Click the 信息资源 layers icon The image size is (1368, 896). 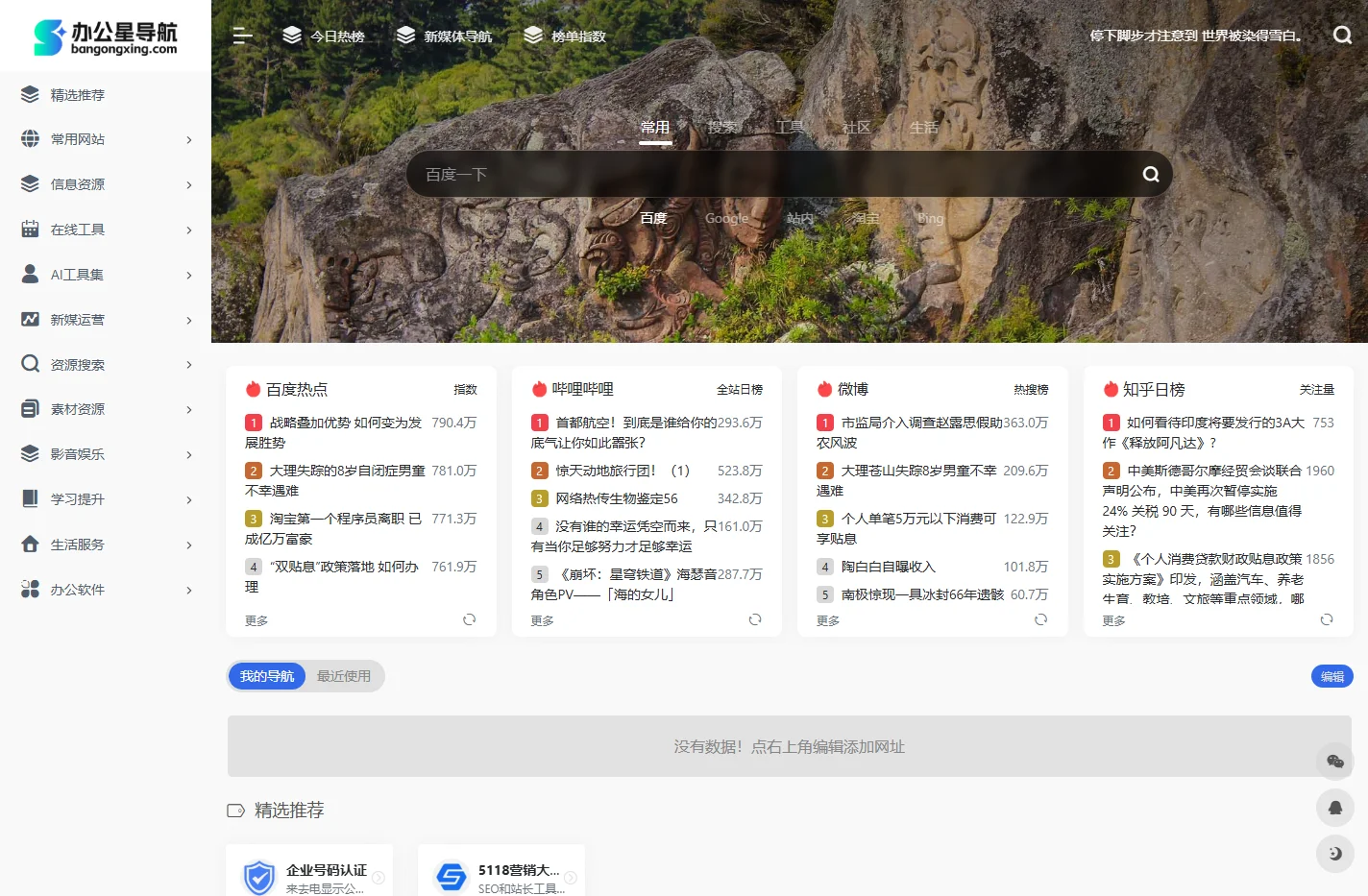point(30,183)
